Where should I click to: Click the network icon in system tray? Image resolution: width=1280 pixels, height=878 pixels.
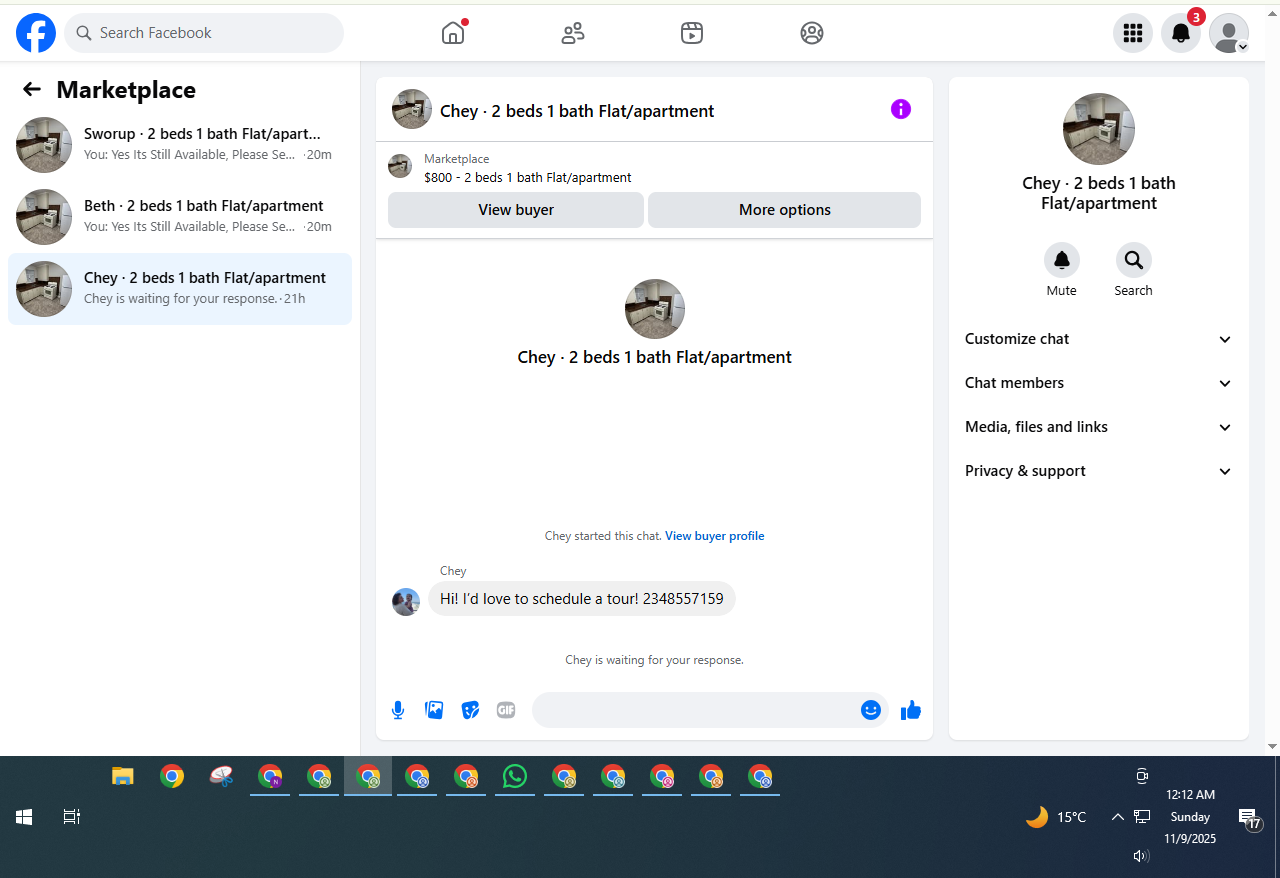click(1142, 817)
